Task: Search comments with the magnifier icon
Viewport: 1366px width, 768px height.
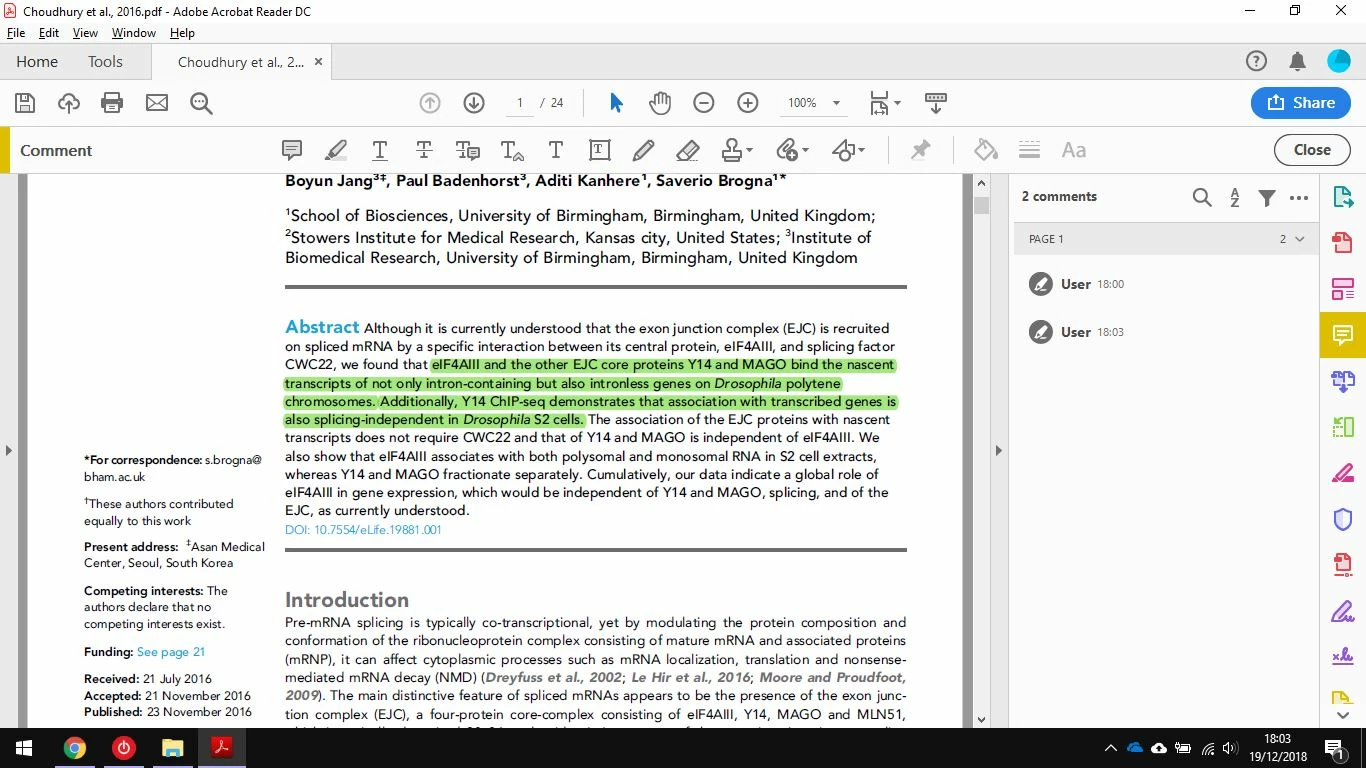Action: tap(1202, 197)
